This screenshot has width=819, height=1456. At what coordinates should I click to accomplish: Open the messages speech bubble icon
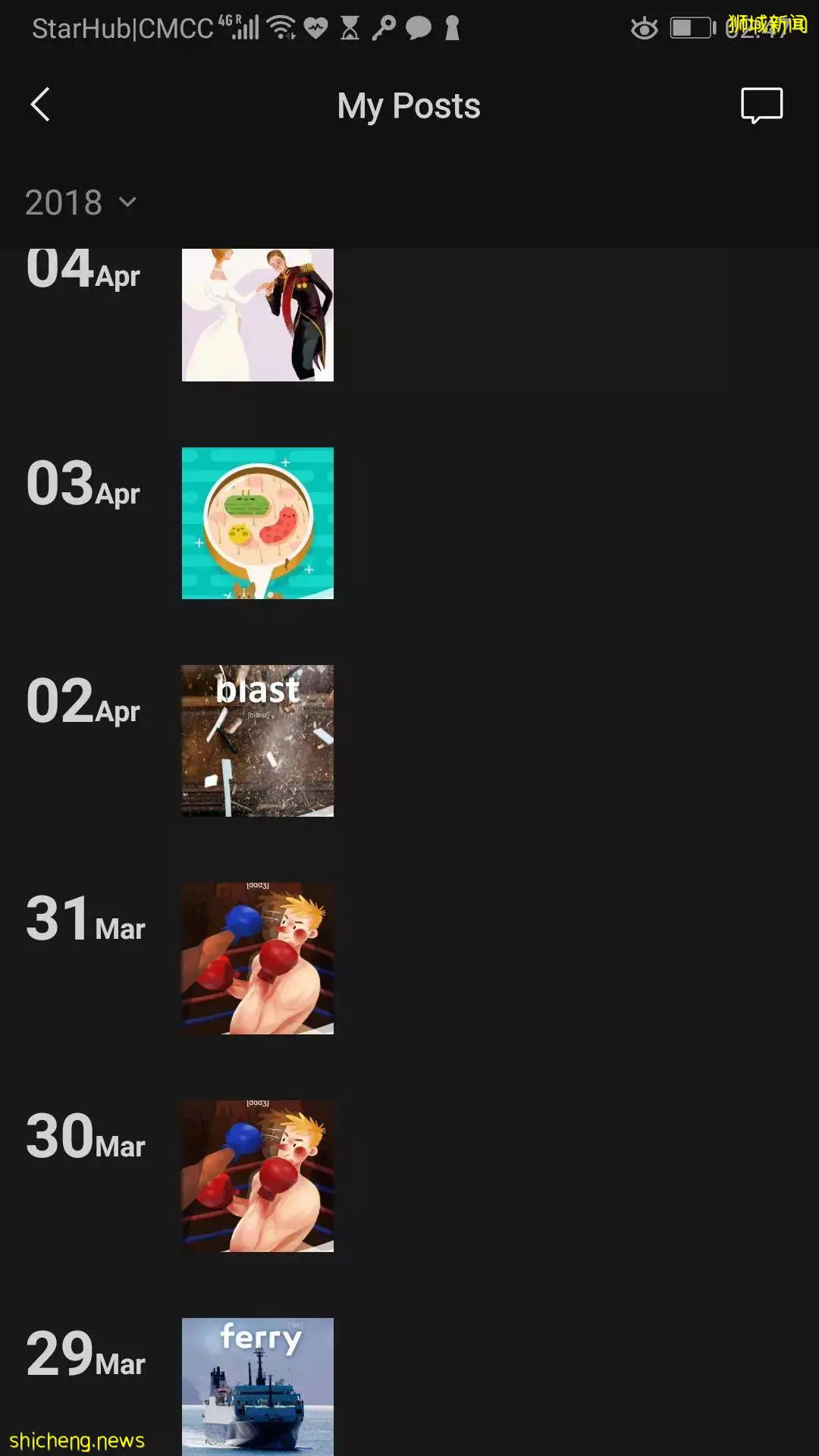761,105
